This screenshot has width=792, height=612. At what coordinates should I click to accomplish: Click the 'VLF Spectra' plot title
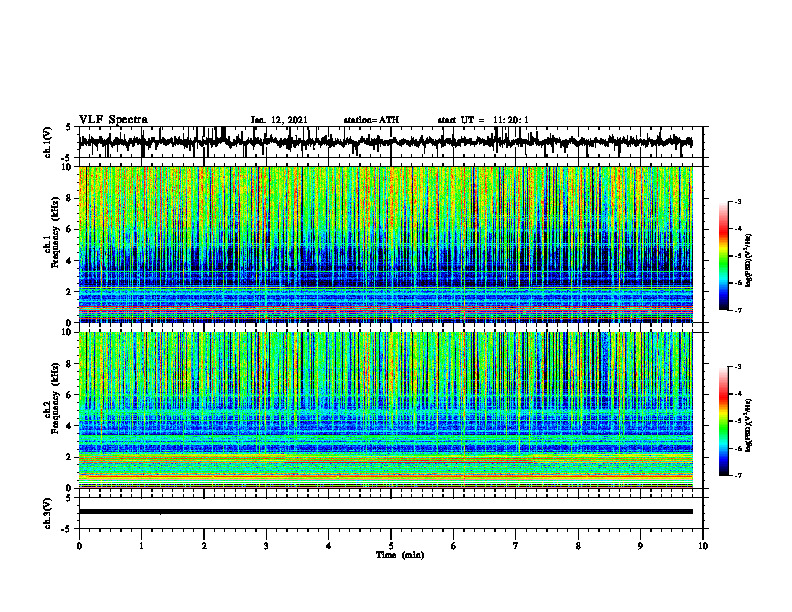[113, 120]
